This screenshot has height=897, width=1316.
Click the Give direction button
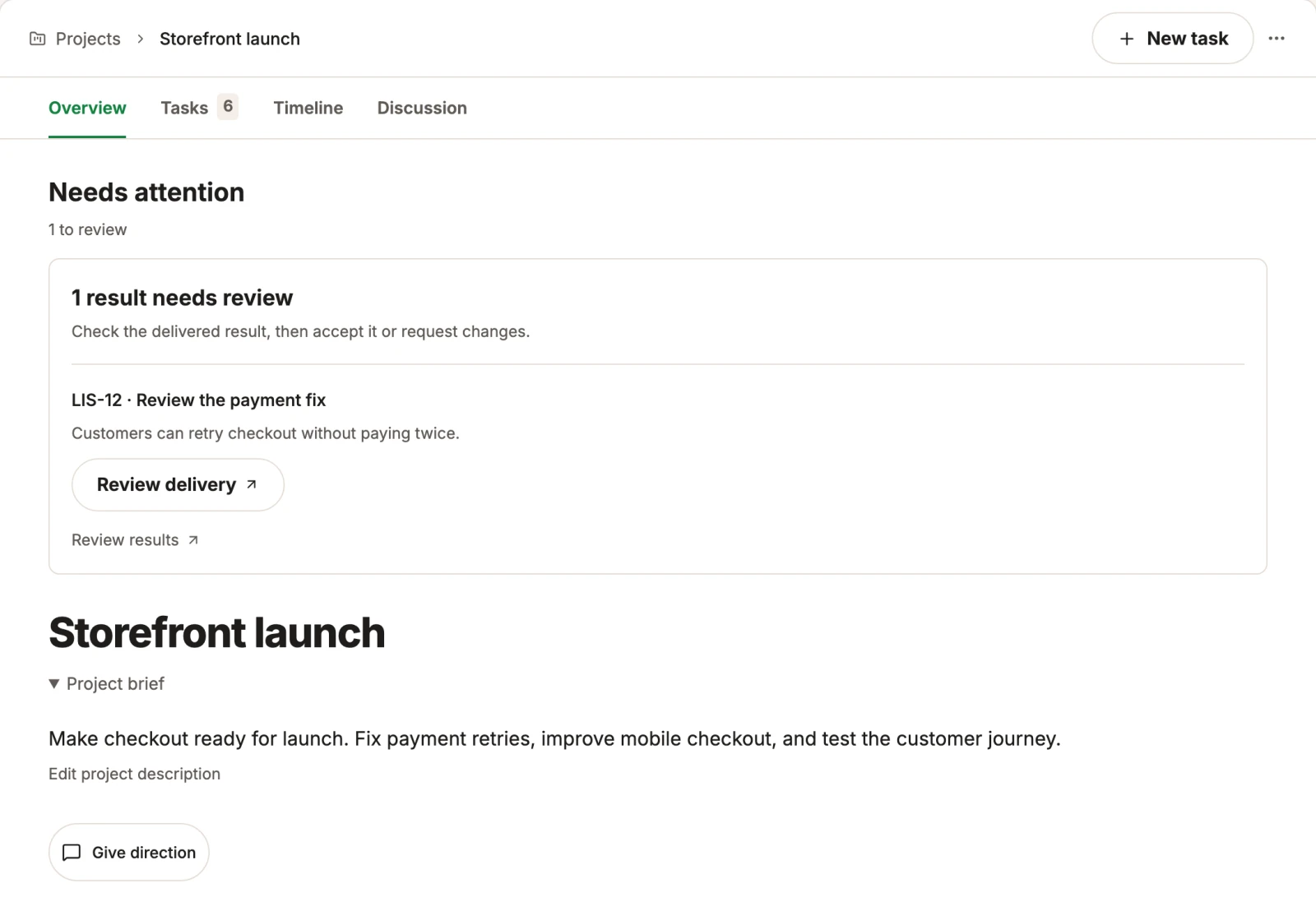(x=129, y=853)
